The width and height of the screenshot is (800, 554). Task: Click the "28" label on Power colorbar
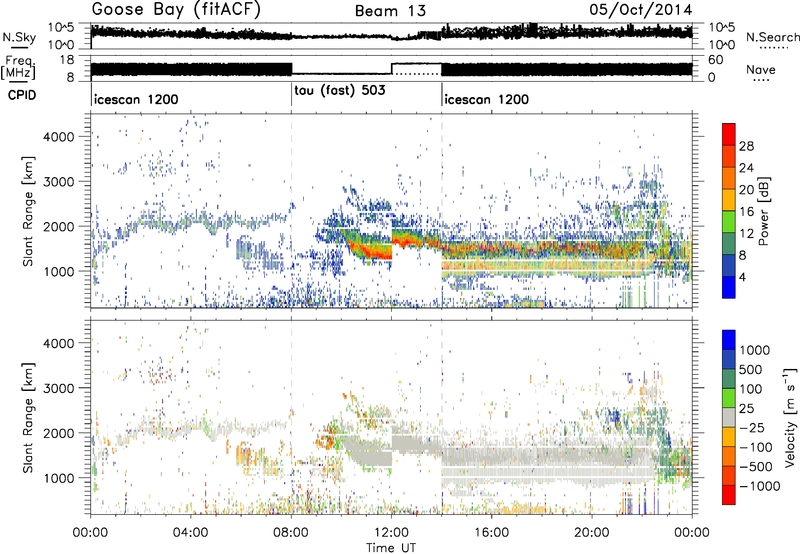pyautogui.click(x=746, y=146)
